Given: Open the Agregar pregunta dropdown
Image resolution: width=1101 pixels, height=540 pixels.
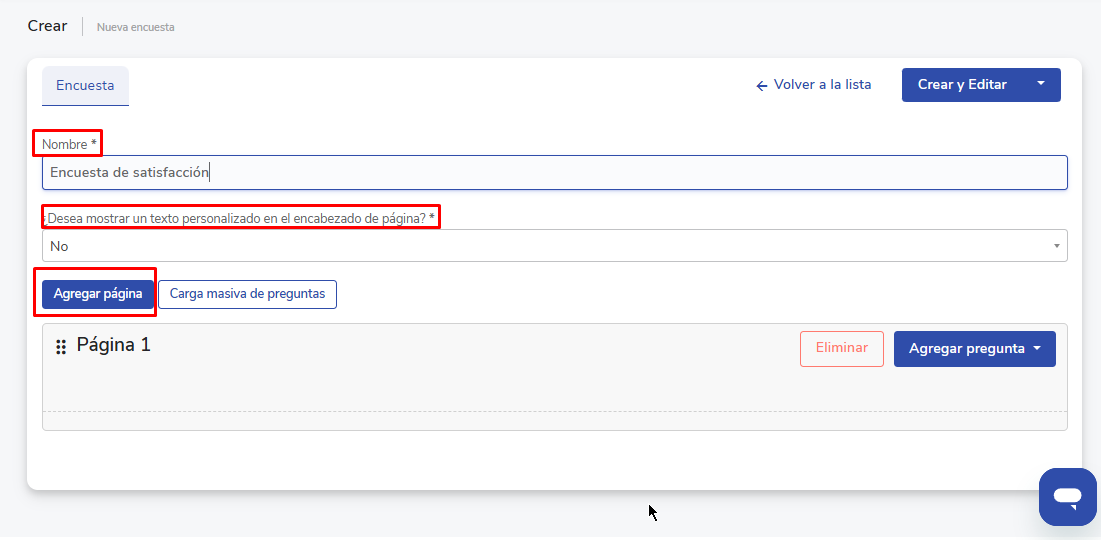Looking at the screenshot, I should 974,349.
